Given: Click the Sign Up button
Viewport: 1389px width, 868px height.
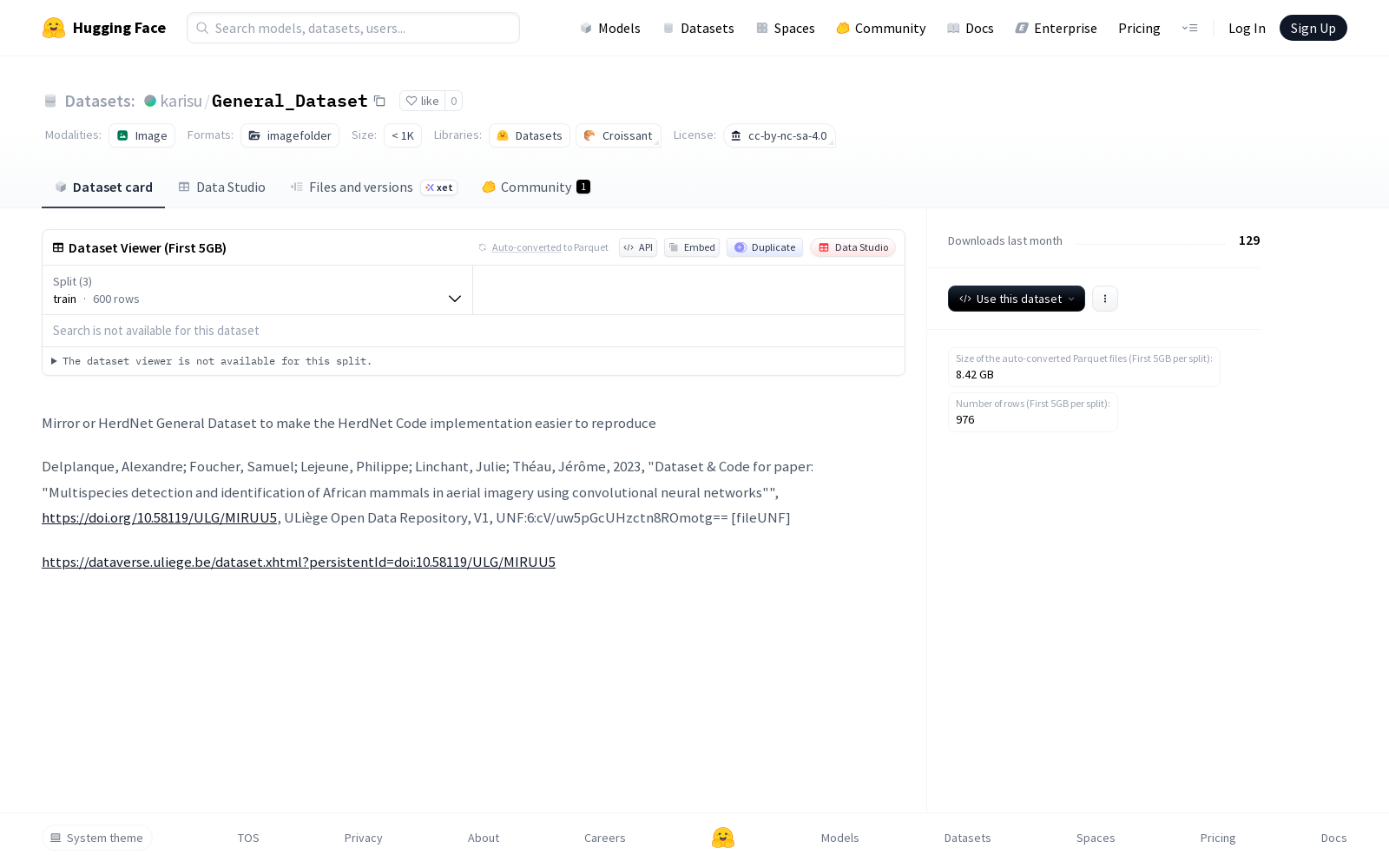Looking at the screenshot, I should point(1313,28).
